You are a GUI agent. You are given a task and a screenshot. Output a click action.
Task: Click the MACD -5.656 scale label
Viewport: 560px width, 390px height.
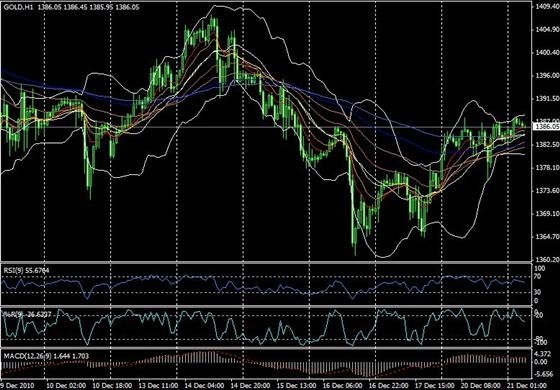pos(544,374)
